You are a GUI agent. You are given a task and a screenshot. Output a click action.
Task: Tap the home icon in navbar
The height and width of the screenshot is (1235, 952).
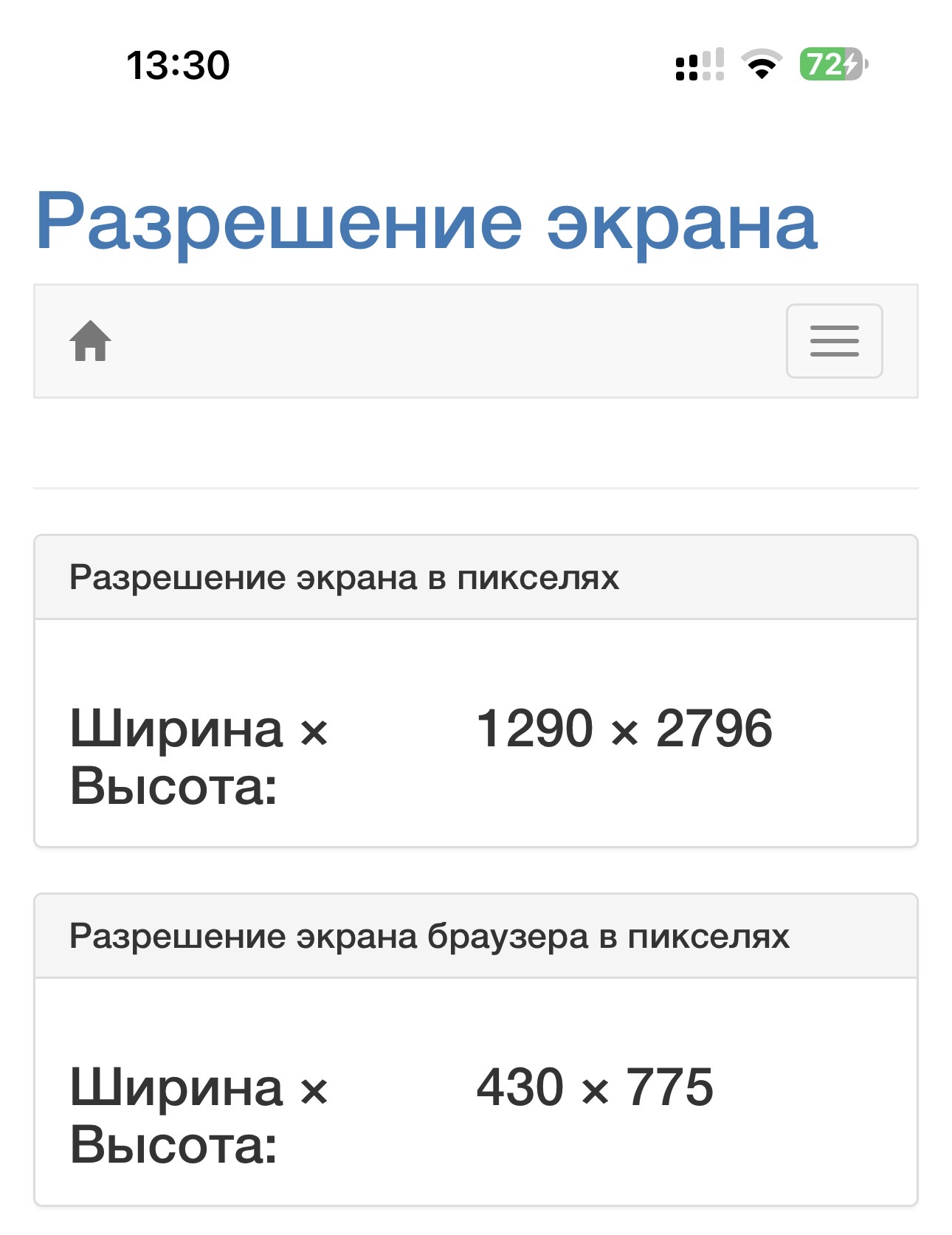90,341
